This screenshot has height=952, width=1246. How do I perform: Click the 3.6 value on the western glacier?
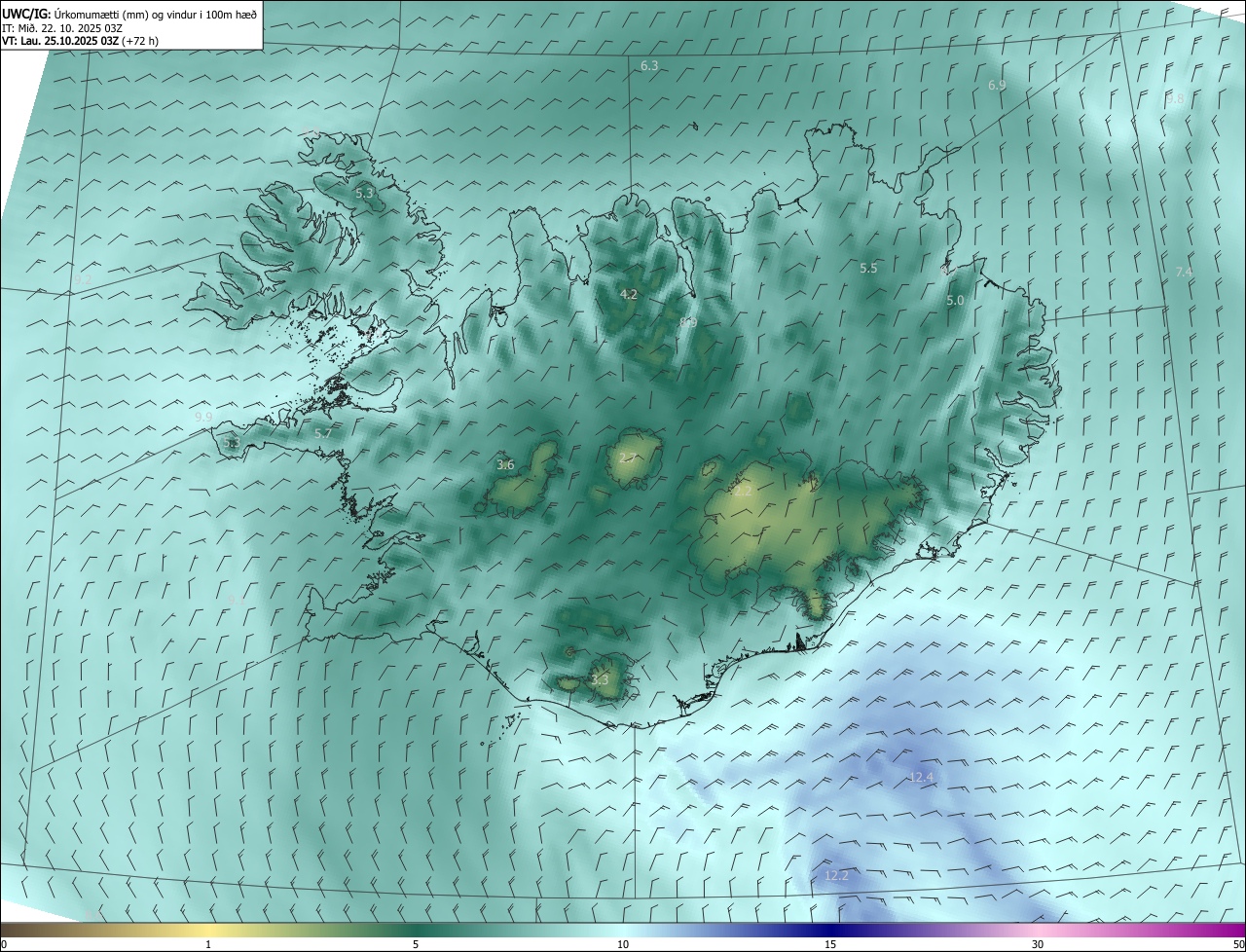505,465
